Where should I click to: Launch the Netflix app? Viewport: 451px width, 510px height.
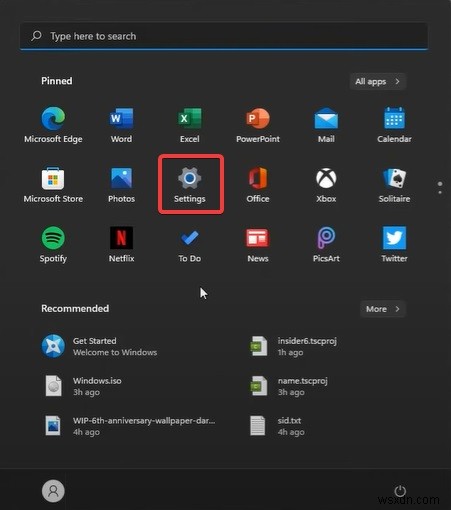[x=121, y=245]
